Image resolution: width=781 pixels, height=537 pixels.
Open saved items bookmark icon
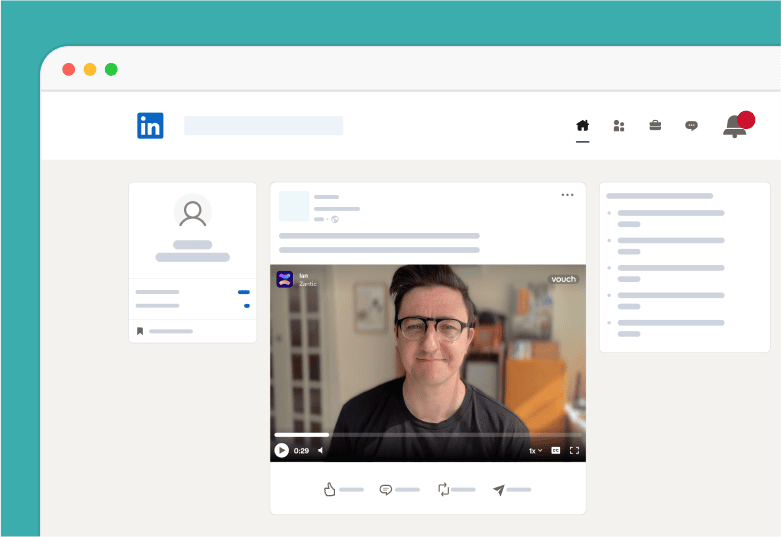pos(140,331)
